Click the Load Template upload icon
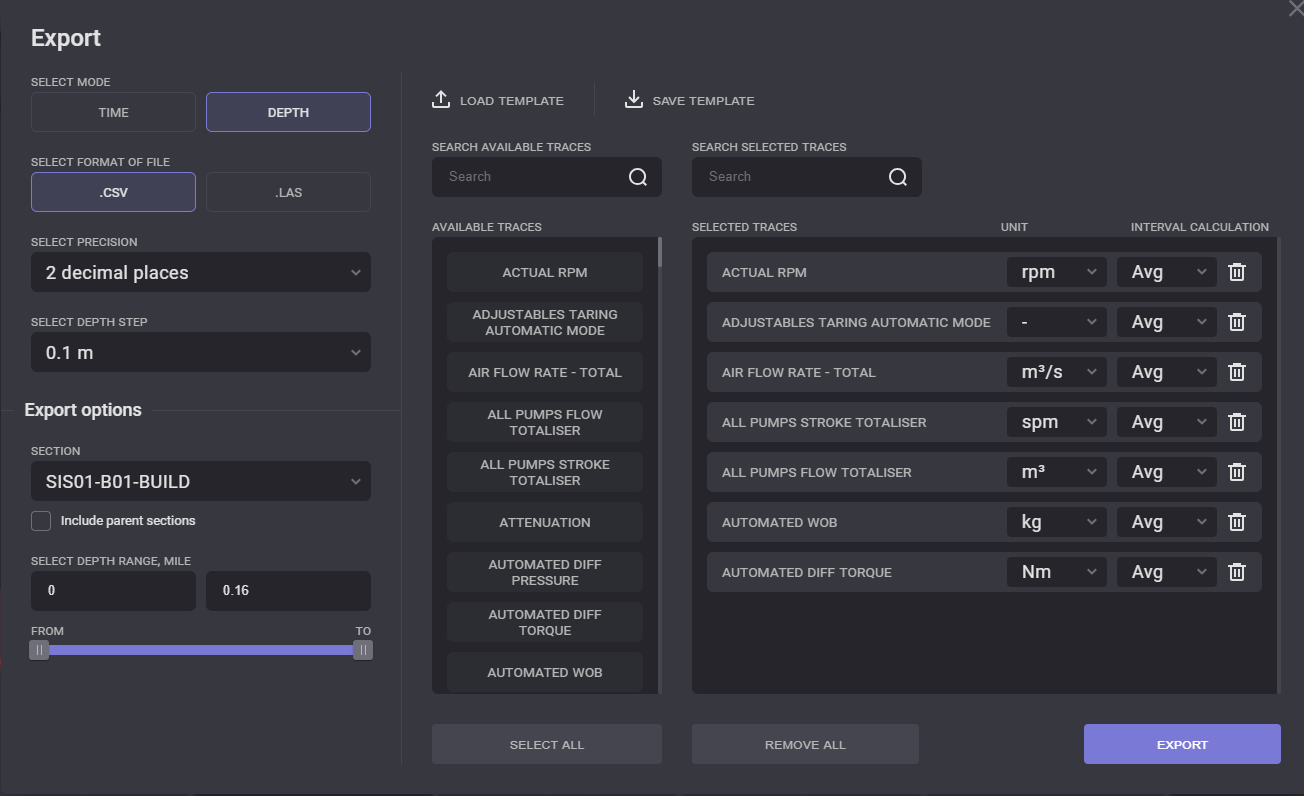Screen dimensions: 1304x796 click(x=441, y=100)
